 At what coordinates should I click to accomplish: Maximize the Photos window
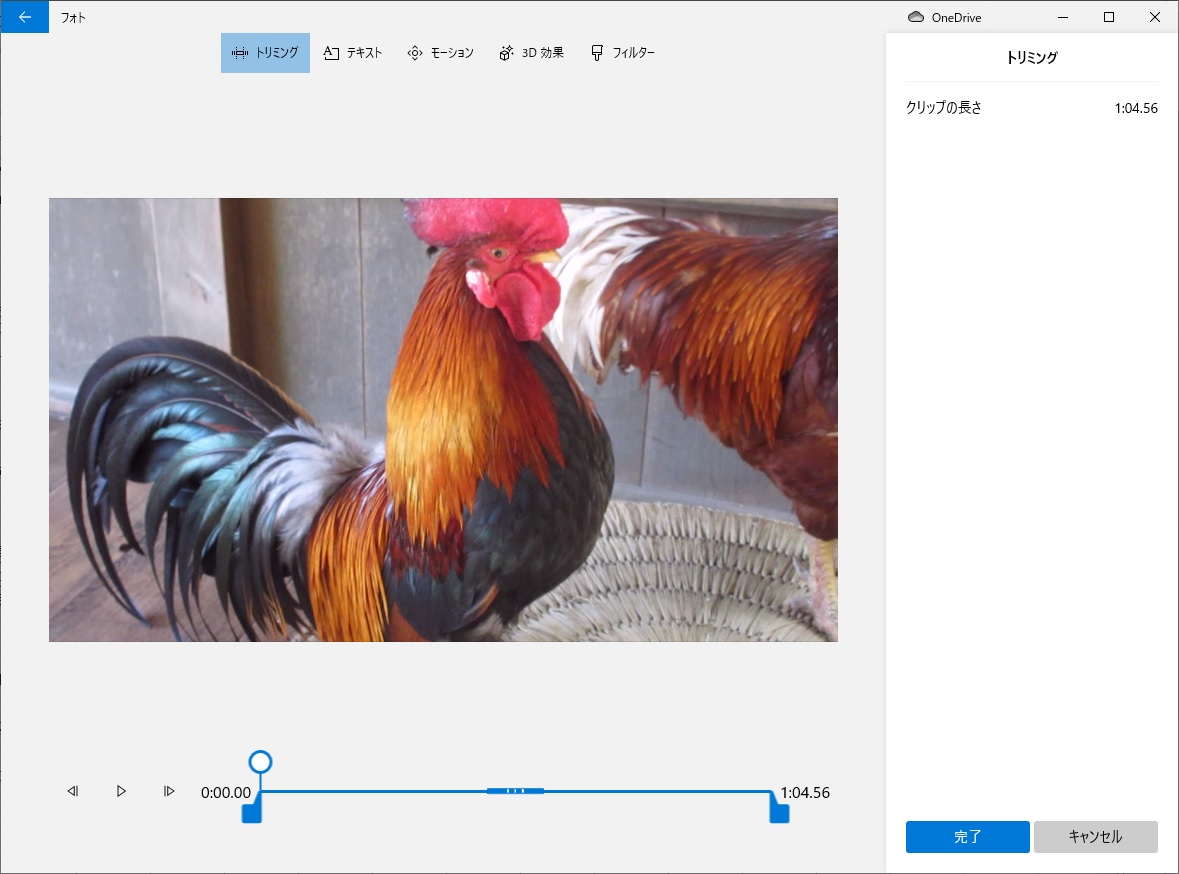pos(1109,17)
